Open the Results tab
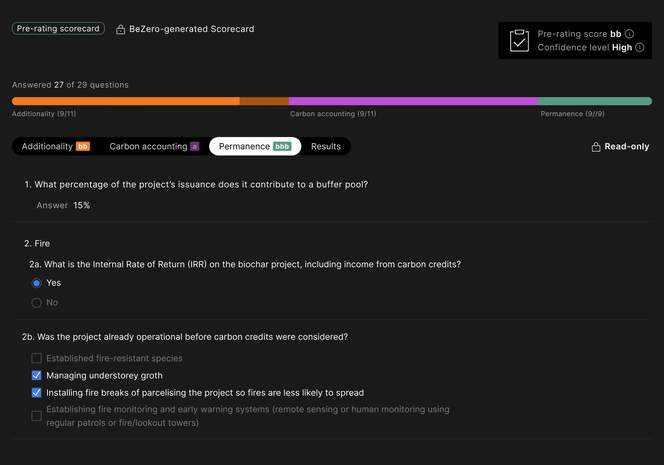Screen dimensions: 664x465 (x=326, y=147)
